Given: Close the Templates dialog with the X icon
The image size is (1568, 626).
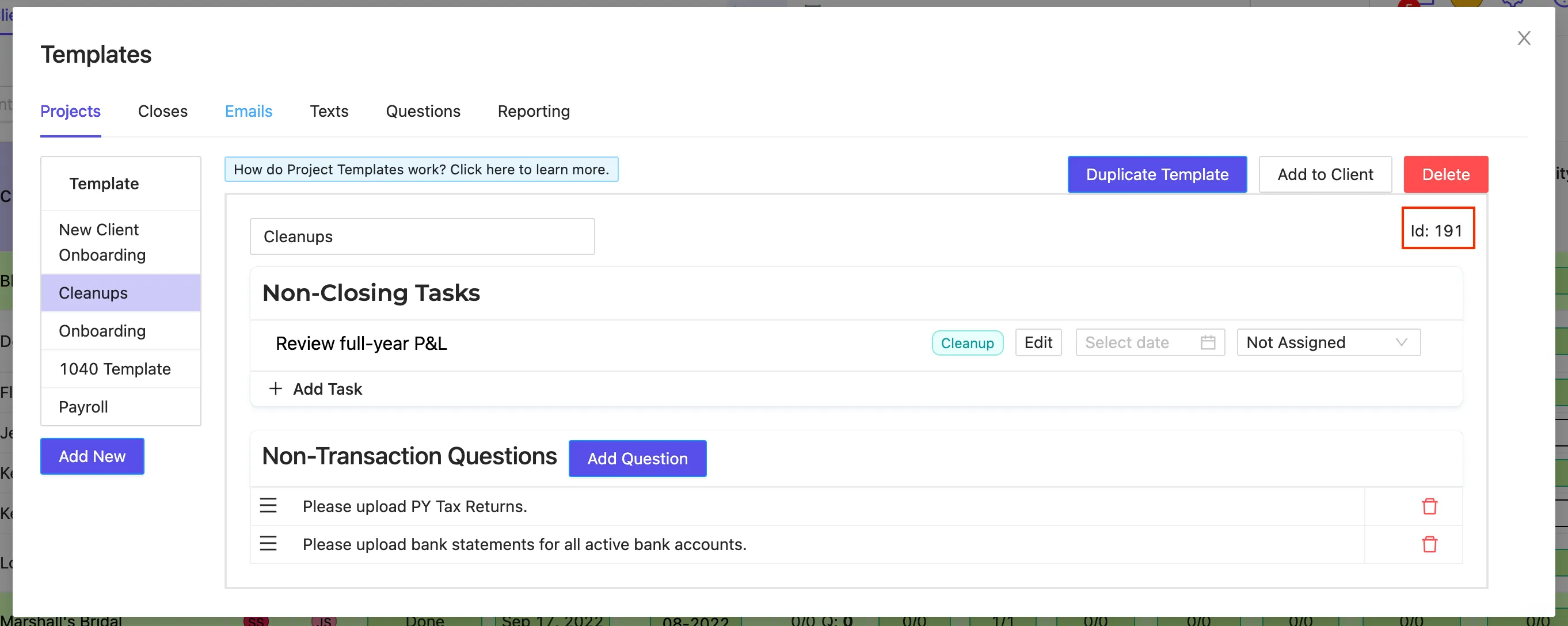Looking at the screenshot, I should 1523,39.
